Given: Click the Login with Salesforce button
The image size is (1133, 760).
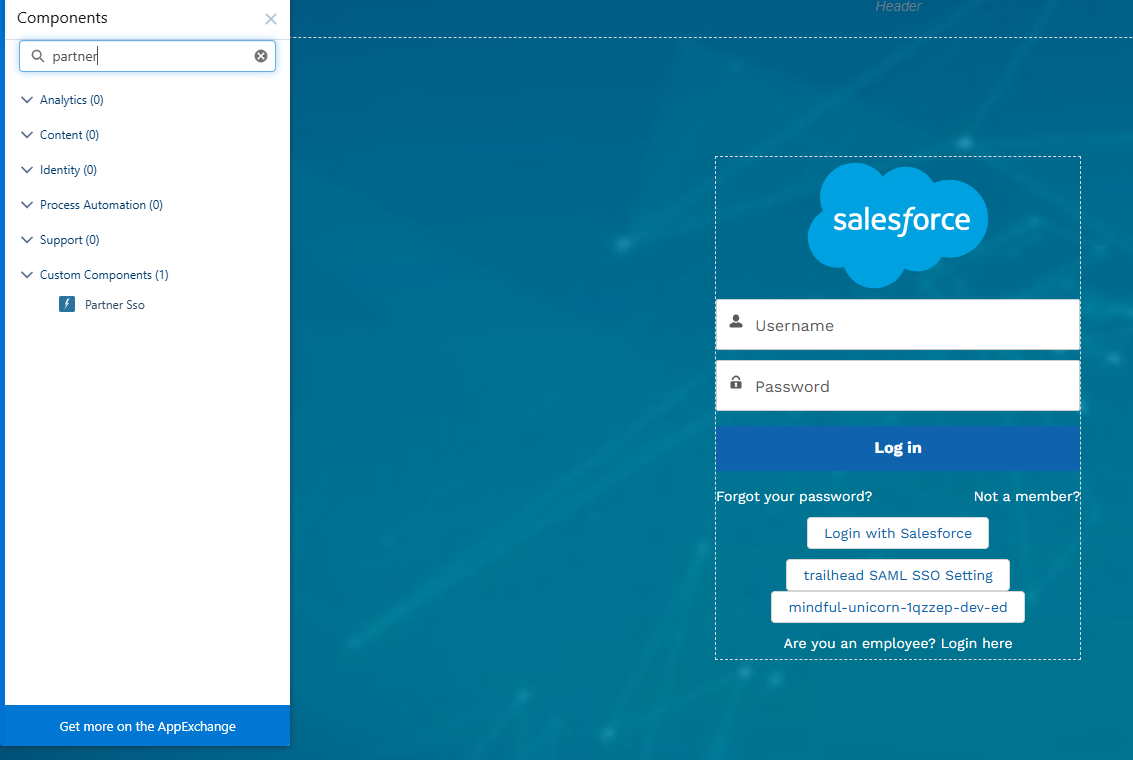Looking at the screenshot, I should coord(897,533).
